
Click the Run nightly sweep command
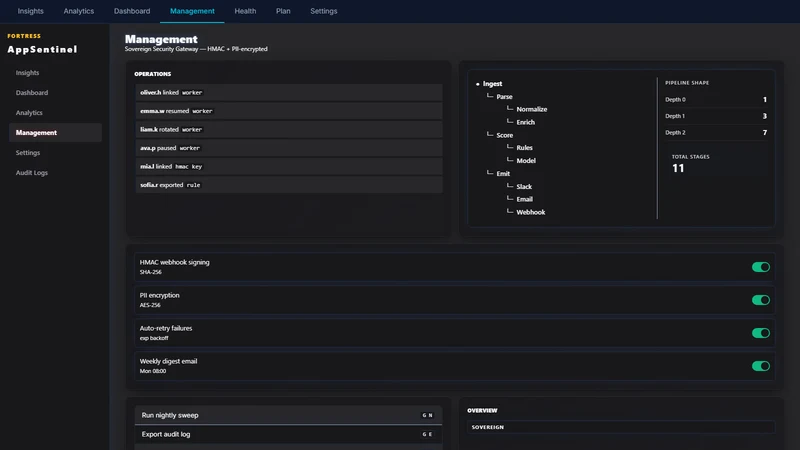point(289,415)
